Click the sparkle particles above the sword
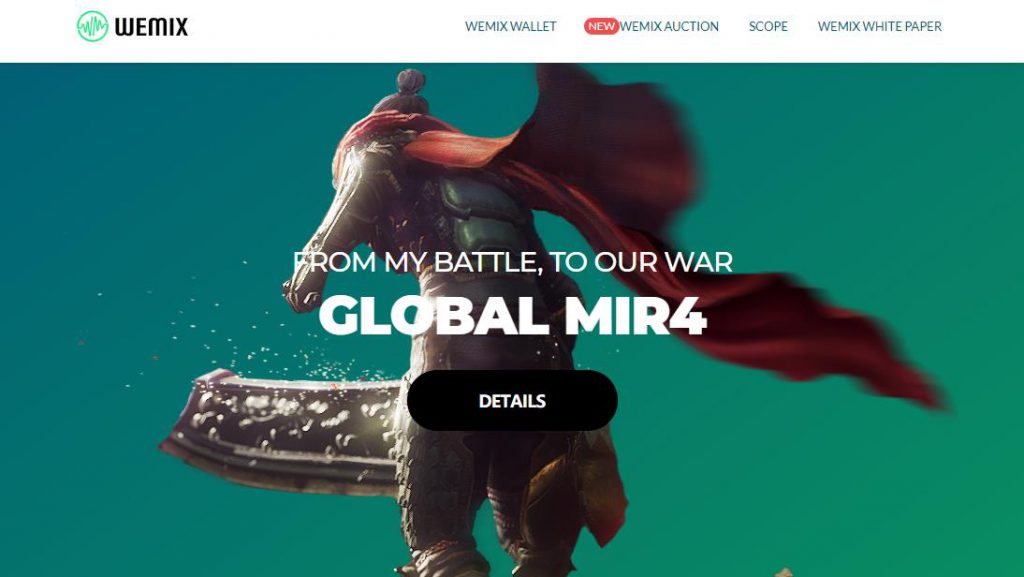The height and width of the screenshot is (577, 1024). (261, 346)
